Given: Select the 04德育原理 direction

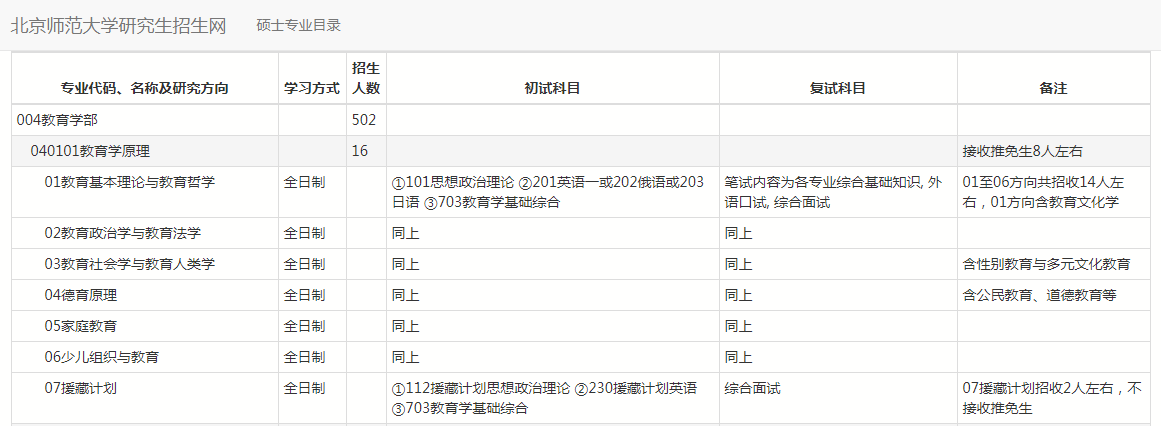Looking at the screenshot, I should [x=81, y=295].
